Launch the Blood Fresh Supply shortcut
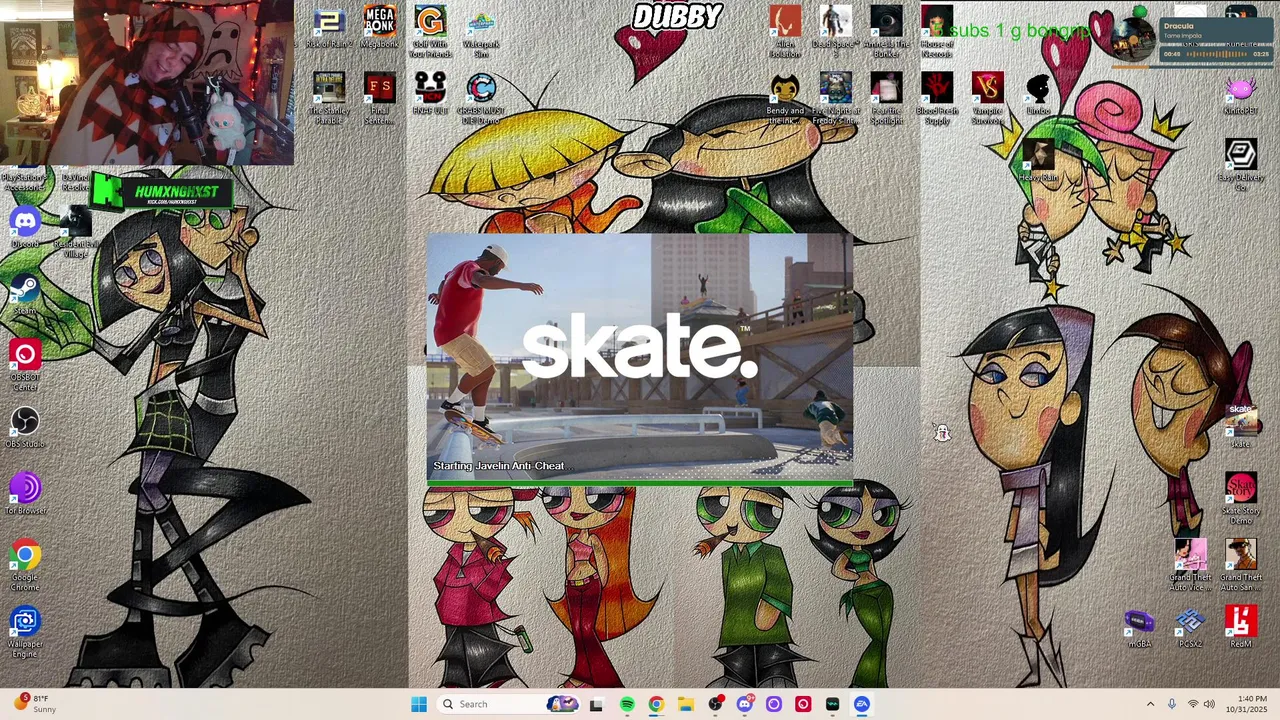Screen dimensions: 1280x720 [x=937, y=99]
